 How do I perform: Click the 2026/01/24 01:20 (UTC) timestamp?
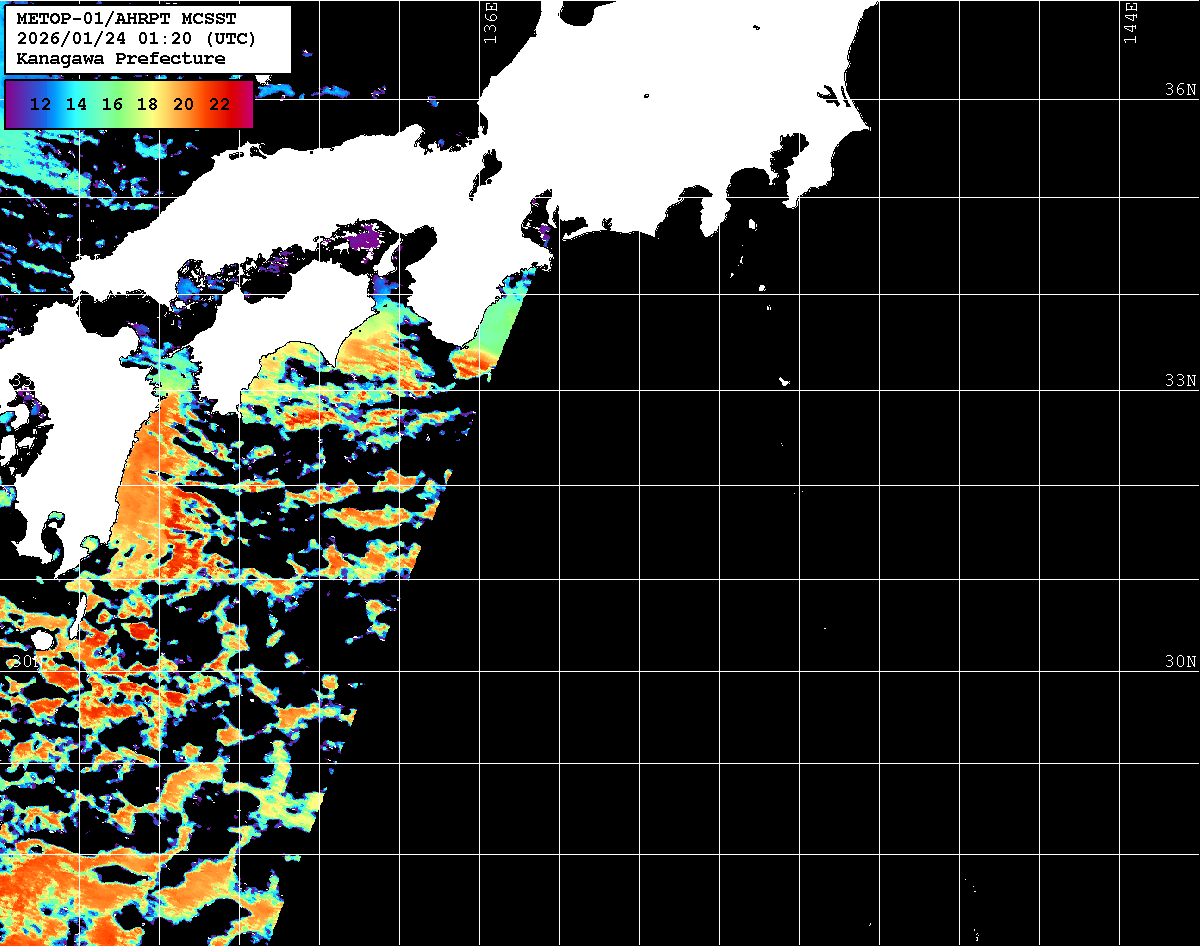click(136, 39)
